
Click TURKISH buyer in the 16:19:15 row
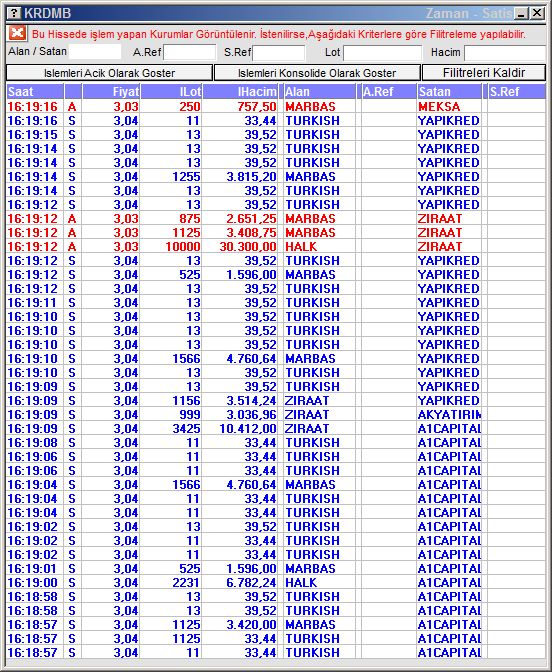(x=319, y=135)
